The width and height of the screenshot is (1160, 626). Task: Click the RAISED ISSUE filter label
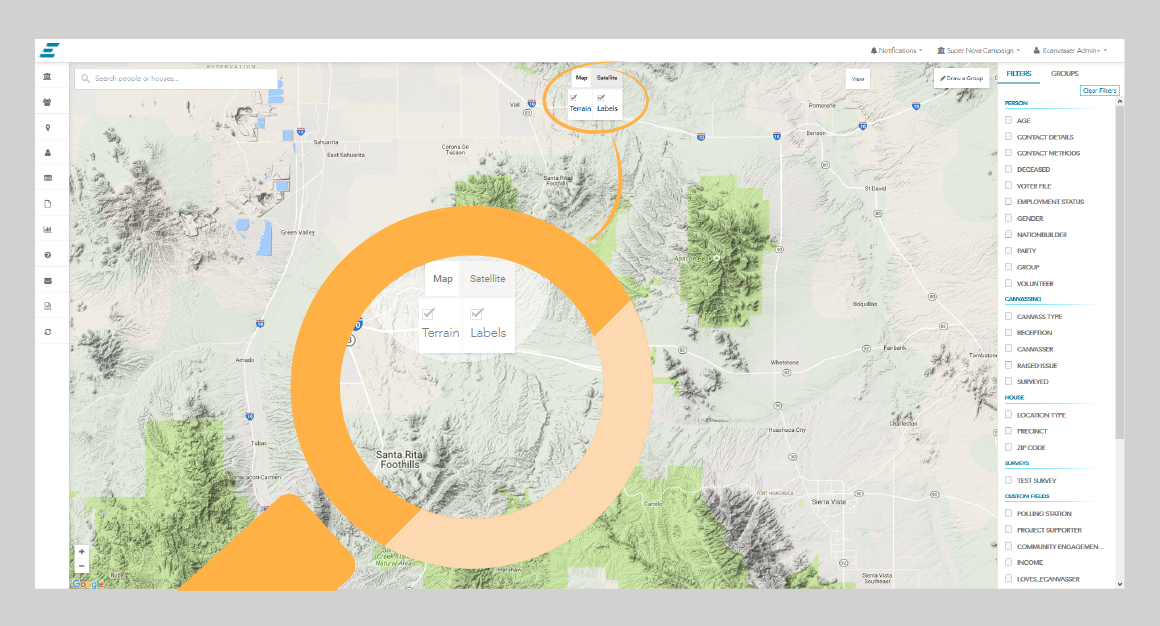1036,366
